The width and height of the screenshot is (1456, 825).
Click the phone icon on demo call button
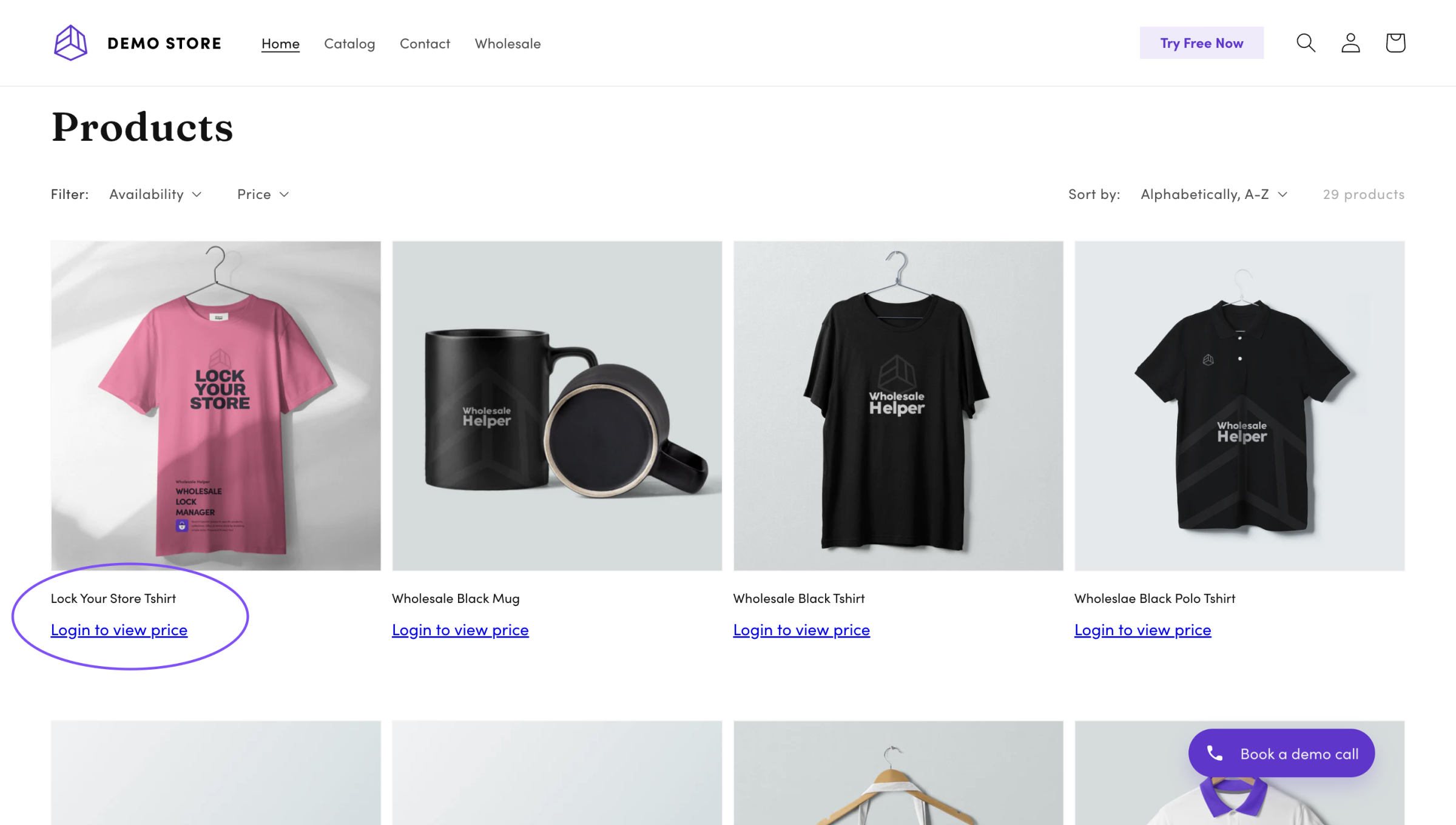tap(1215, 753)
